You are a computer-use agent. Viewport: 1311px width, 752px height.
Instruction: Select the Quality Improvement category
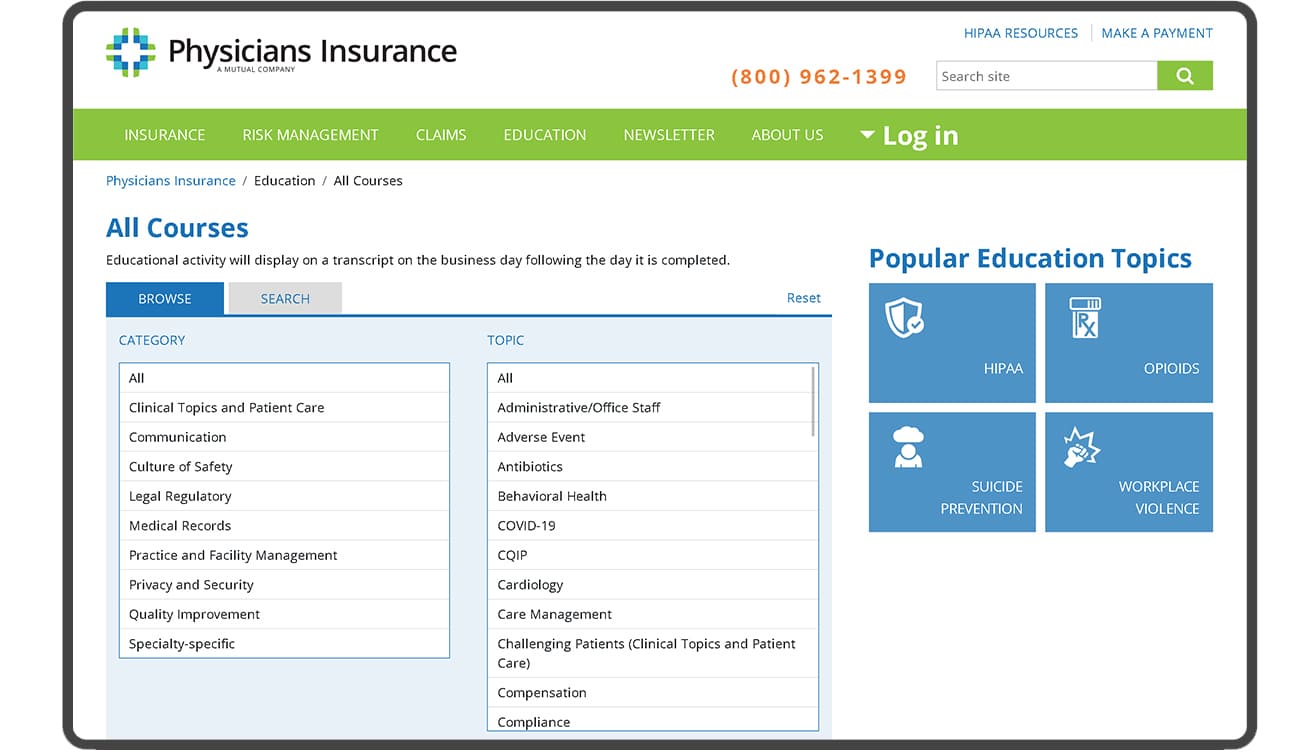[284, 614]
